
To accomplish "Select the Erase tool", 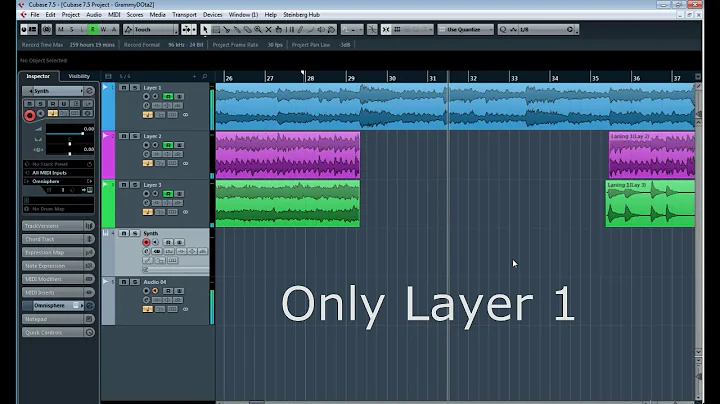I will click(x=248, y=29).
